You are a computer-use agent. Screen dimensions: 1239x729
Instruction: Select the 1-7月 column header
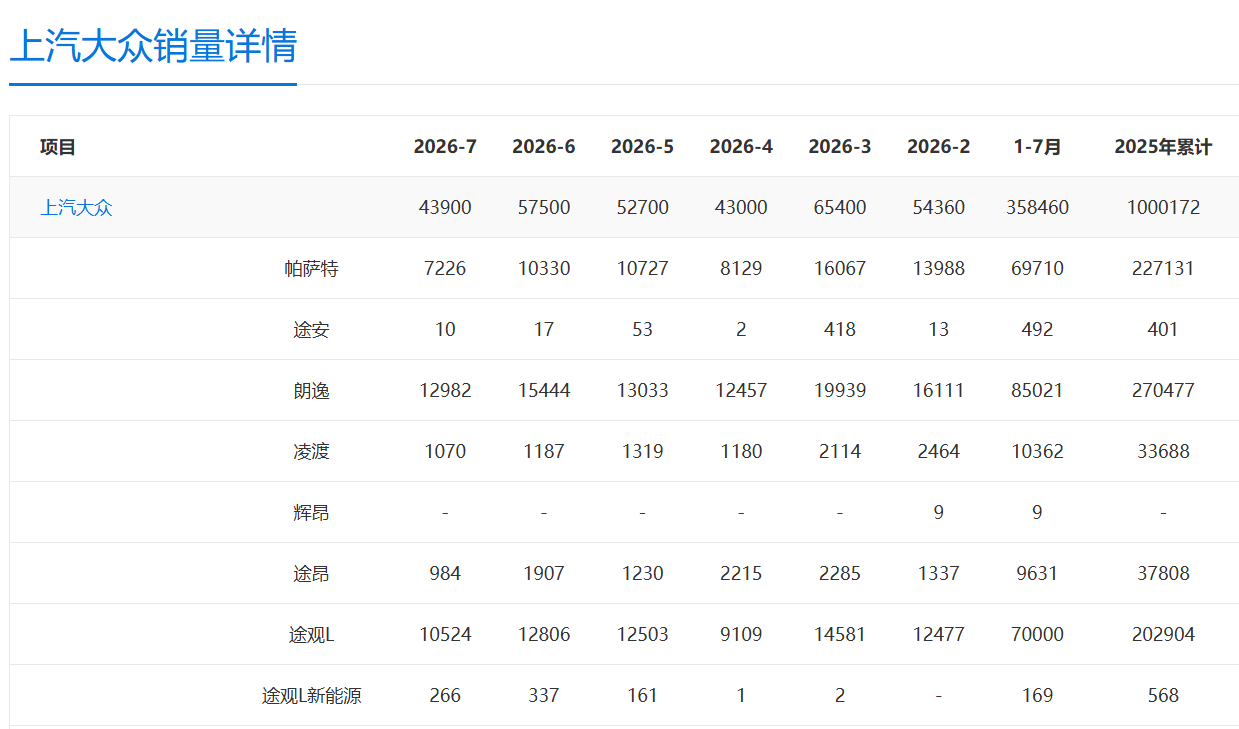coord(1037,147)
